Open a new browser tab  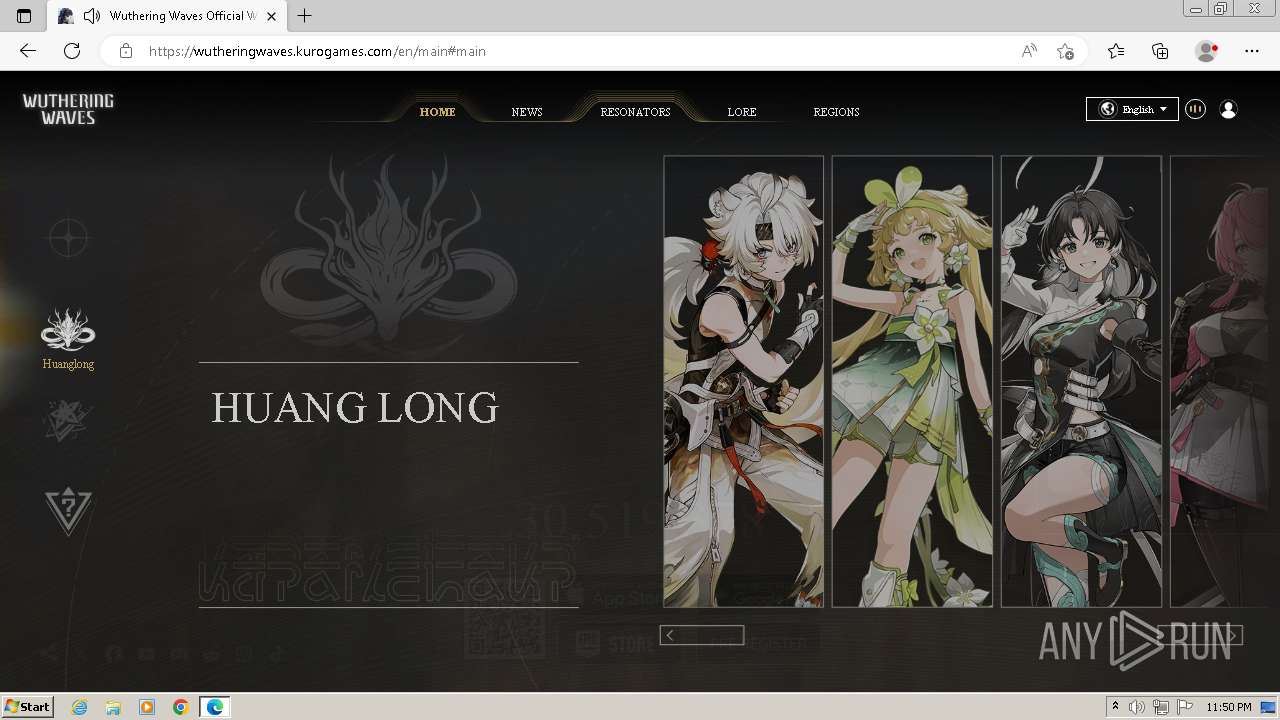click(x=305, y=16)
